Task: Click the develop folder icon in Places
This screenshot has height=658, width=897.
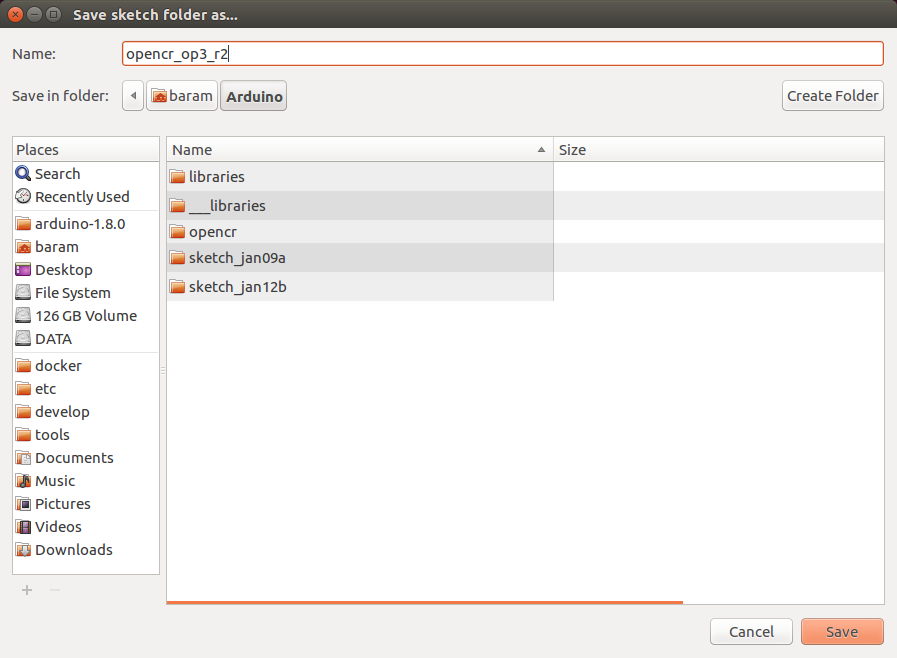Action: [23, 411]
